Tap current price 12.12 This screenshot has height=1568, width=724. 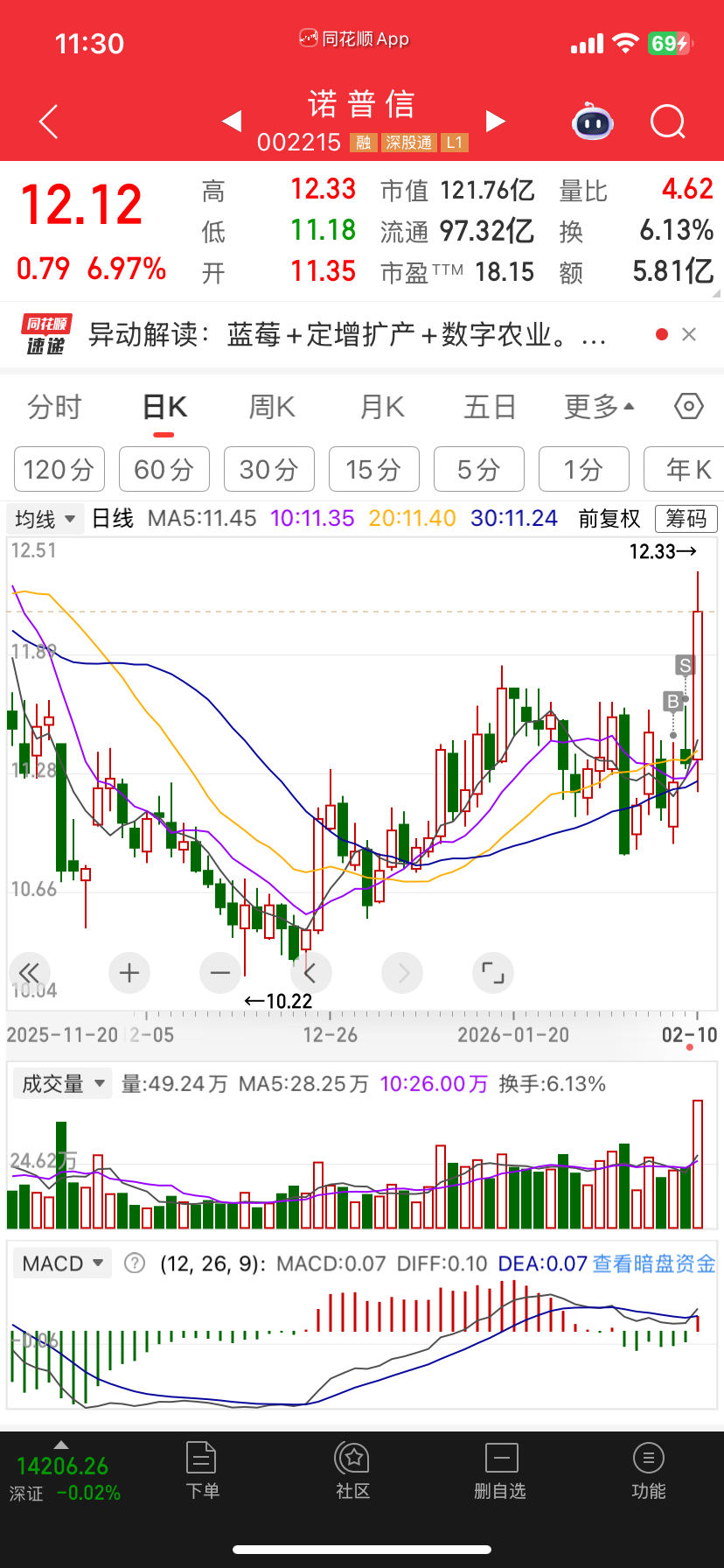pos(81,205)
